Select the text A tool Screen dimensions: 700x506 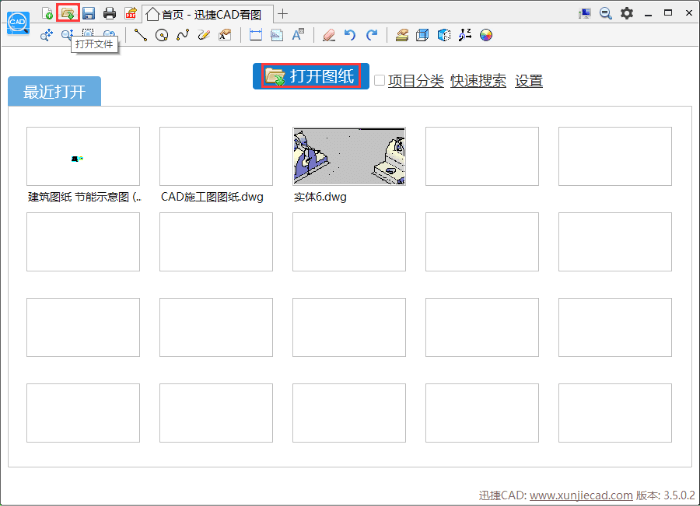(298, 35)
